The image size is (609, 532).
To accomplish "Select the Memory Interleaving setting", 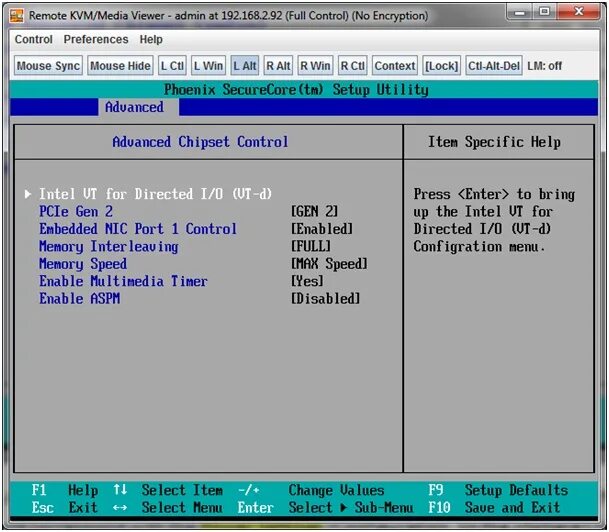I will pos(109,247).
